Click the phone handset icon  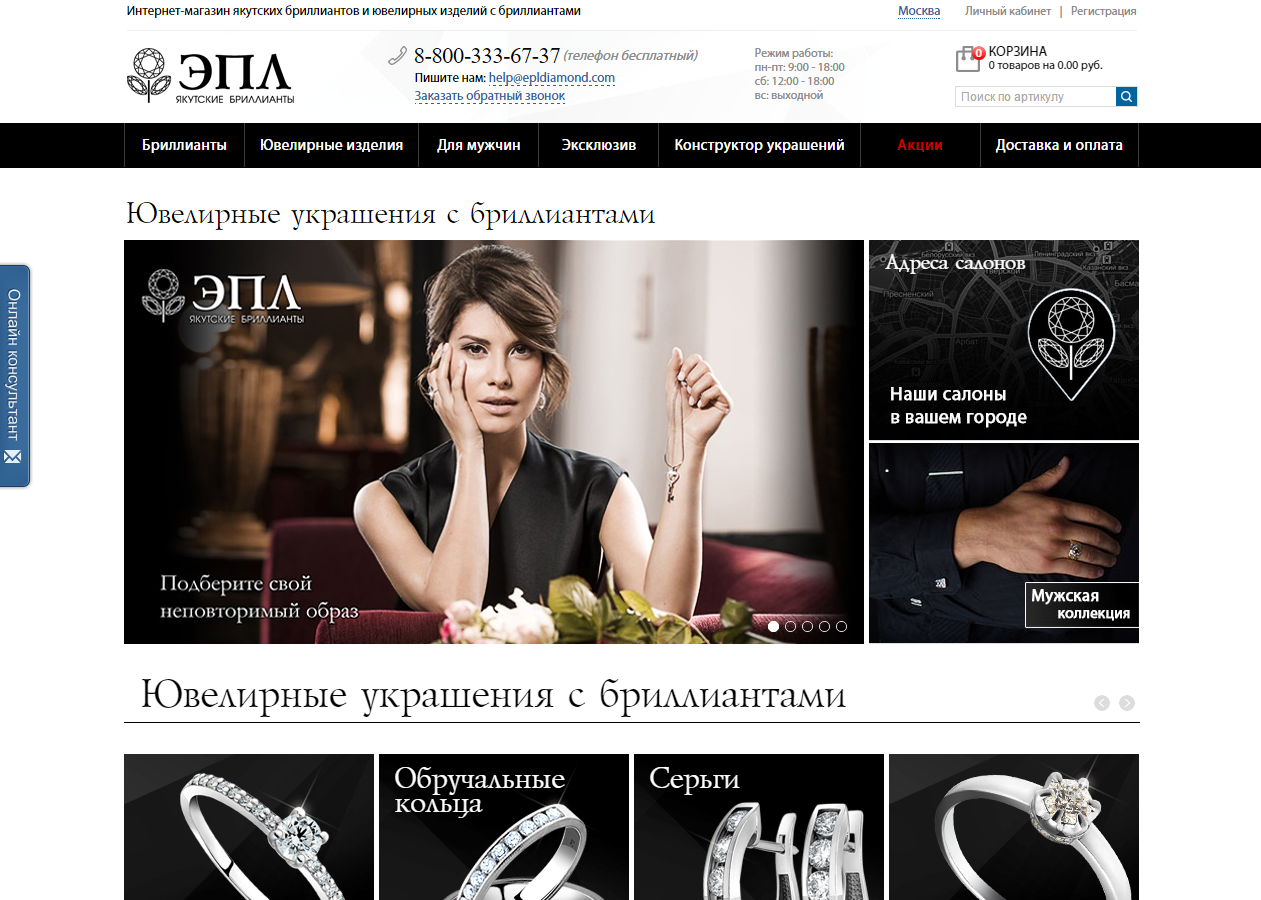397,56
